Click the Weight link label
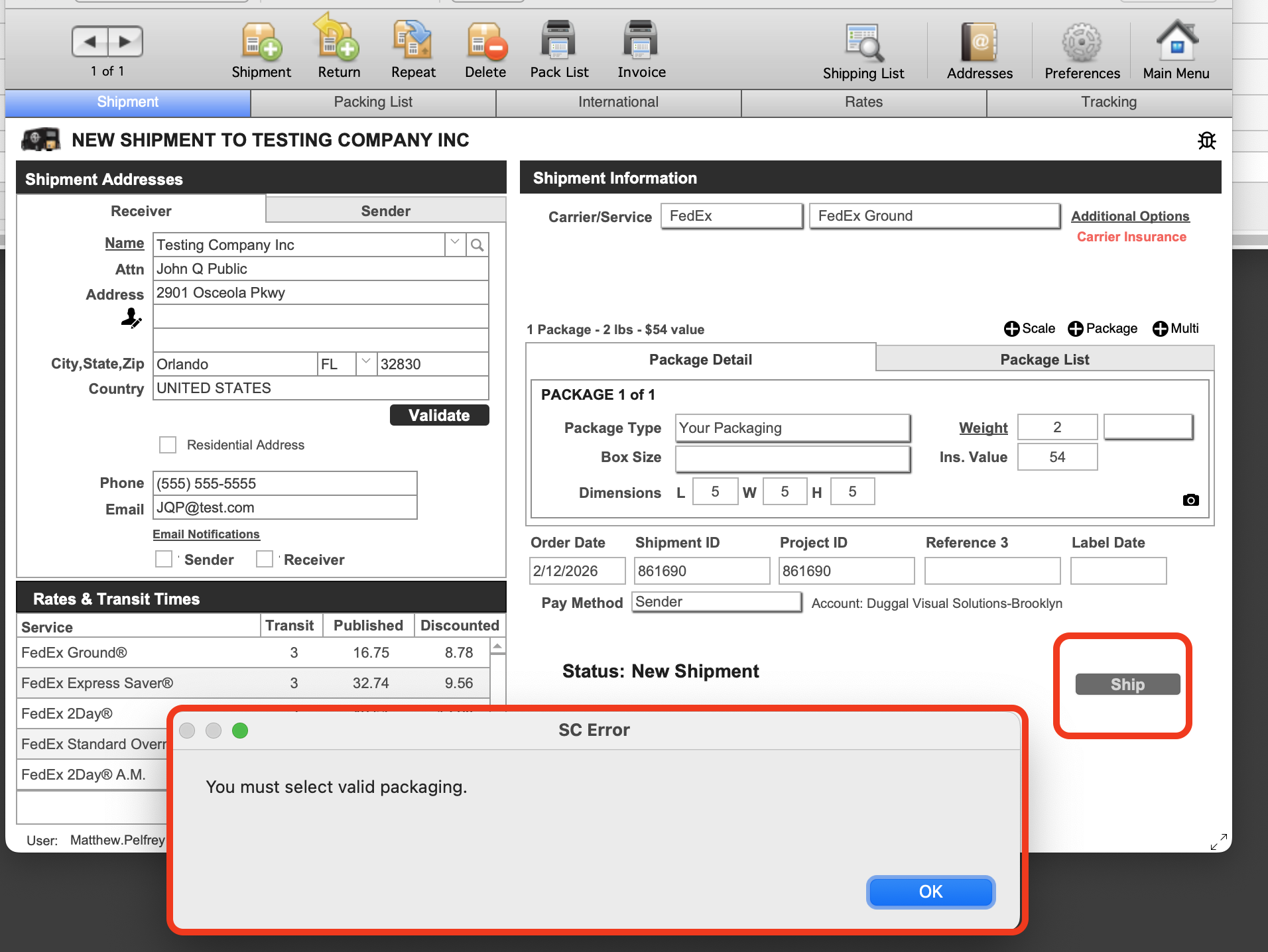Image resolution: width=1268 pixels, height=952 pixels. click(x=983, y=428)
